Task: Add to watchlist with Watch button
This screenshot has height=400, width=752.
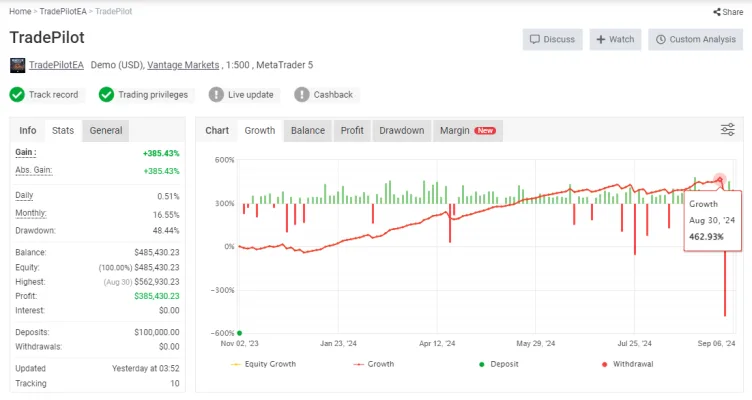Action: (615, 39)
